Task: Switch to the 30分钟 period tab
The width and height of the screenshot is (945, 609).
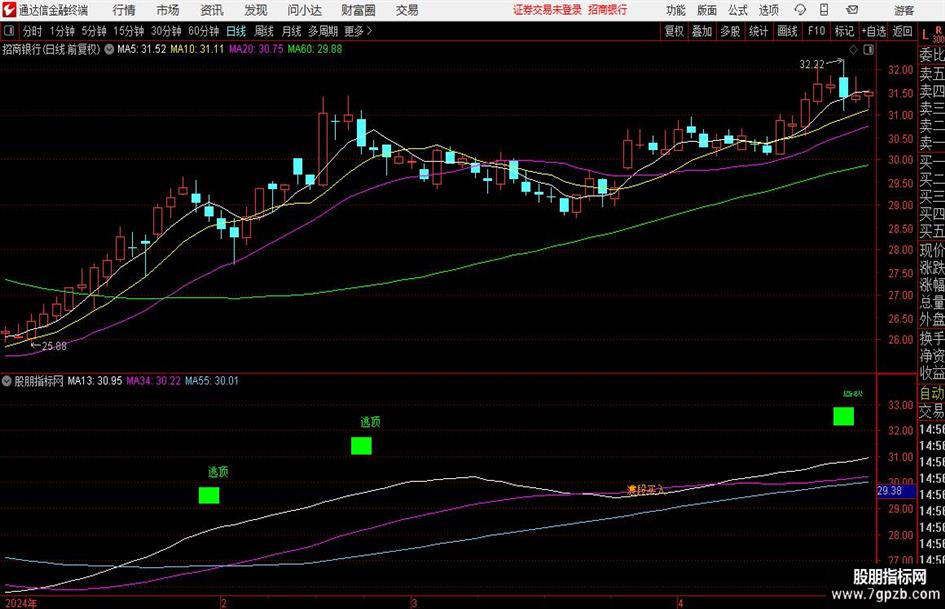Action: click(166, 31)
